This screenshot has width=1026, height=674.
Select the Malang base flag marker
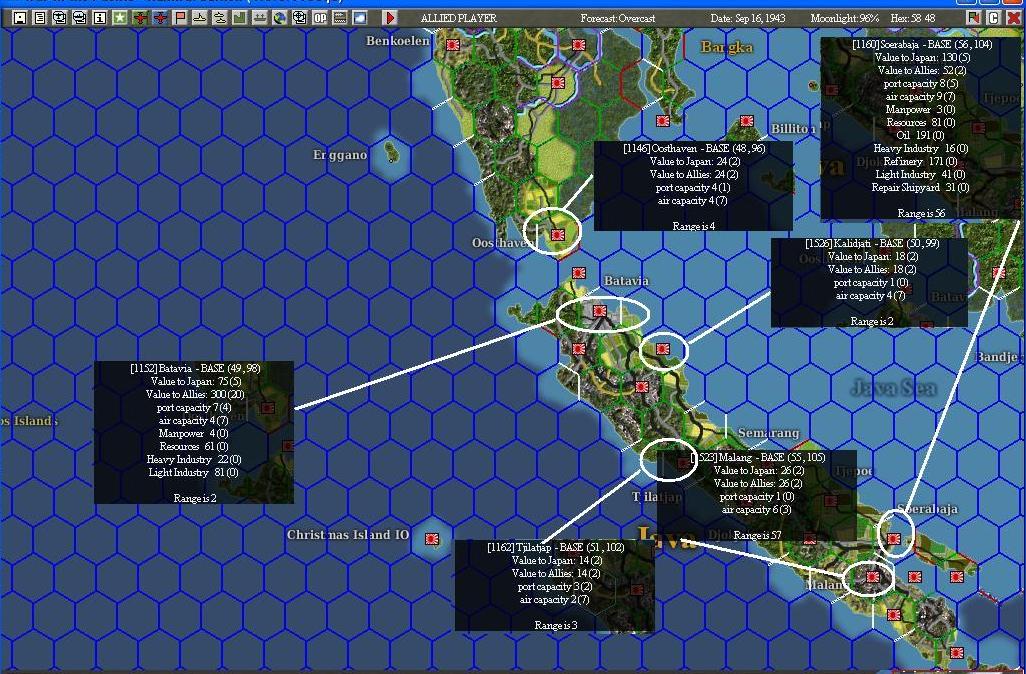click(x=873, y=576)
